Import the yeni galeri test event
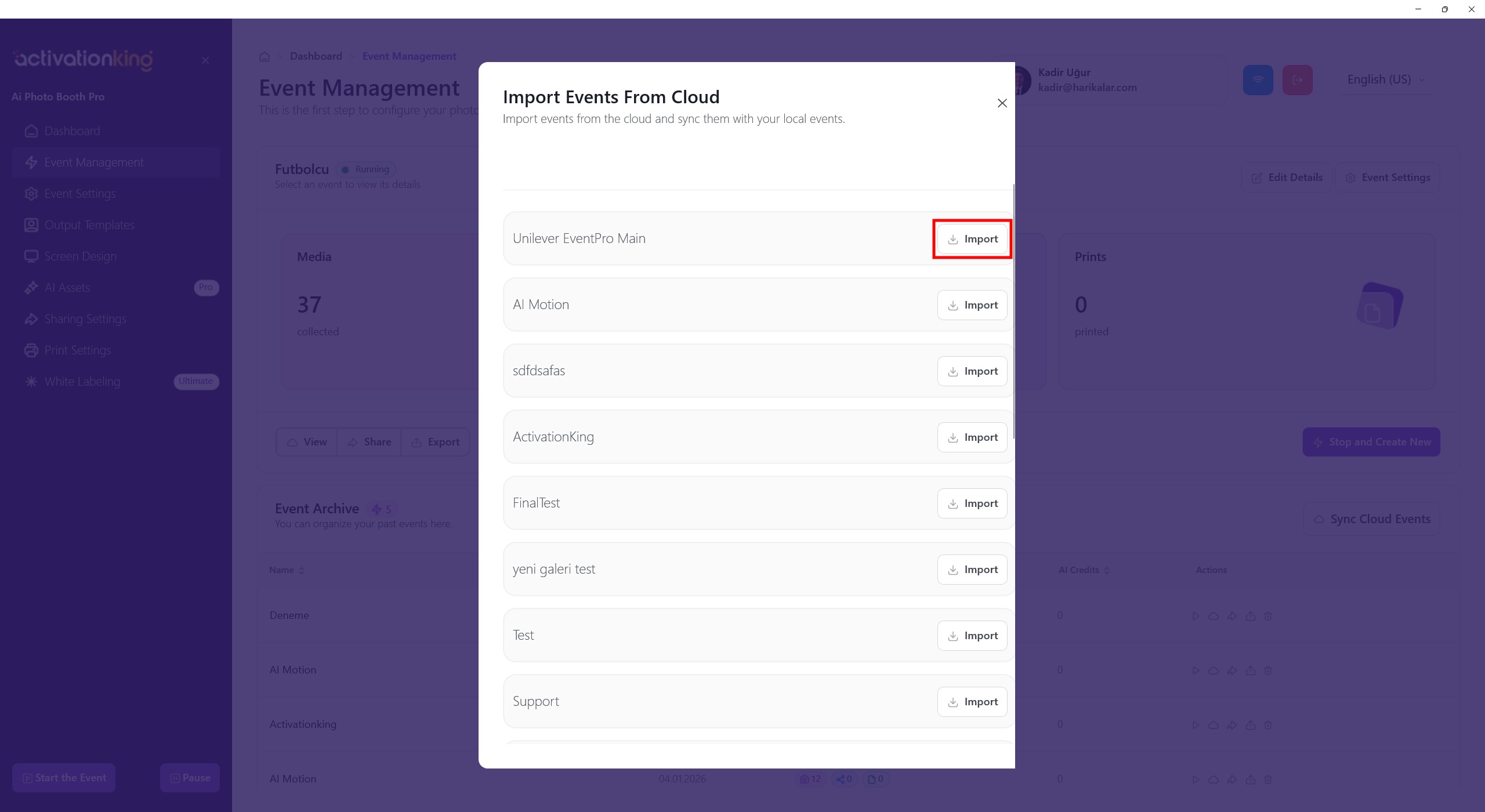 (x=972, y=570)
